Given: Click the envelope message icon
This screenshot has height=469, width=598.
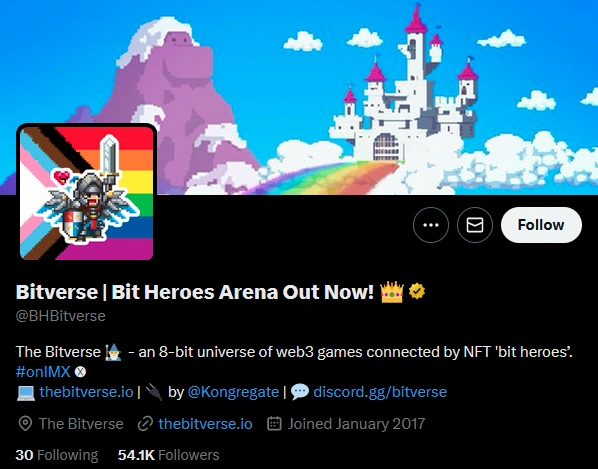Looking at the screenshot, I should point(475,225).
